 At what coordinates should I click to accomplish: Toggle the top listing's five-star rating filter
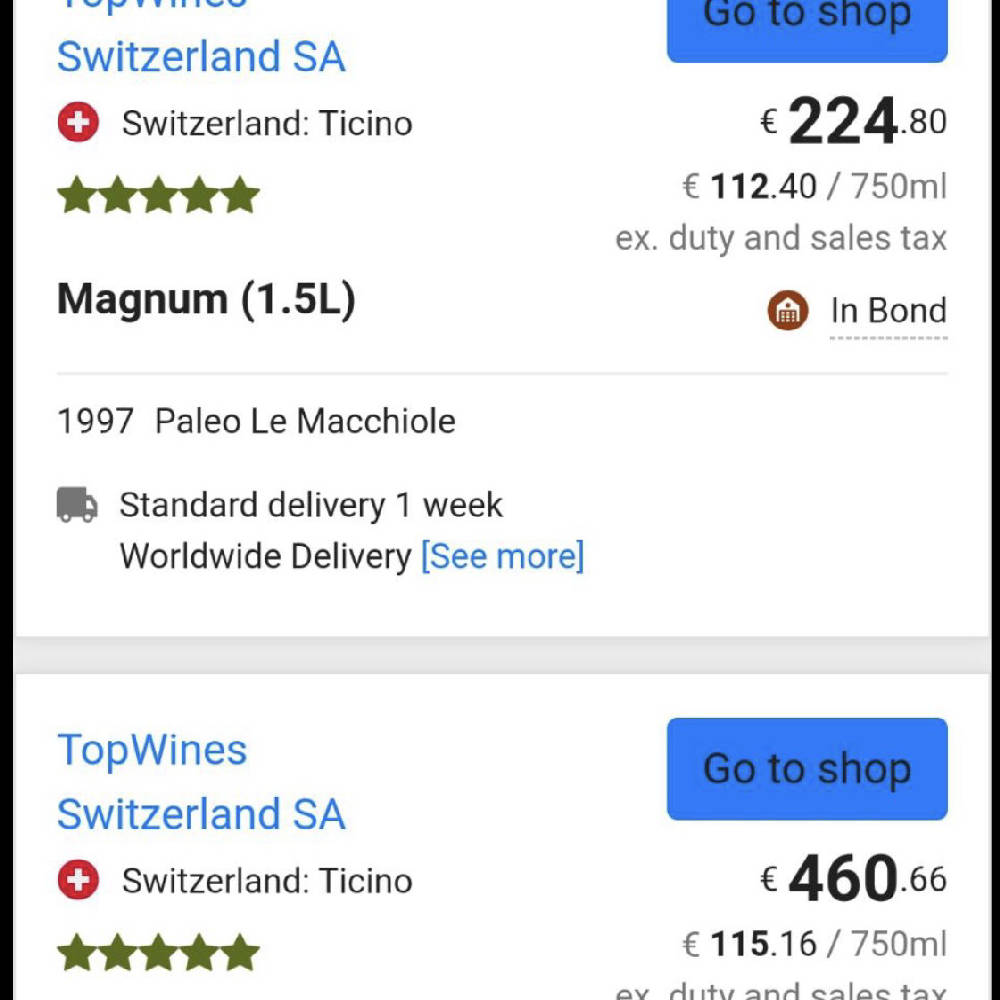(x=157, y=195)
